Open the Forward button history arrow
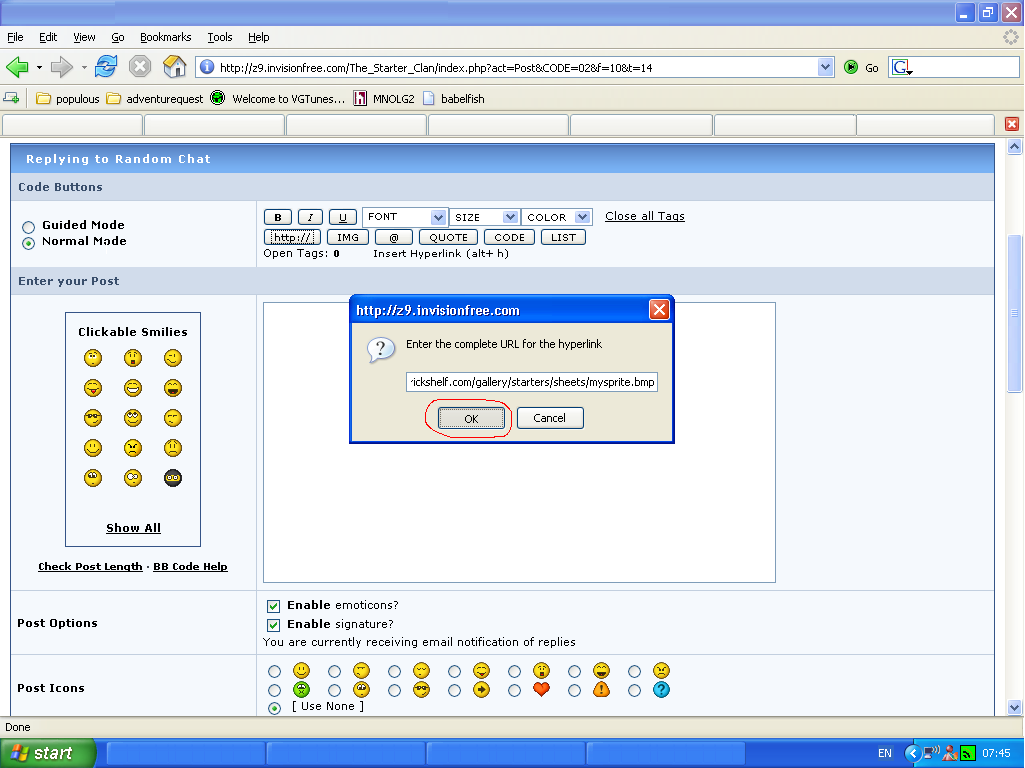 (84, 67)
